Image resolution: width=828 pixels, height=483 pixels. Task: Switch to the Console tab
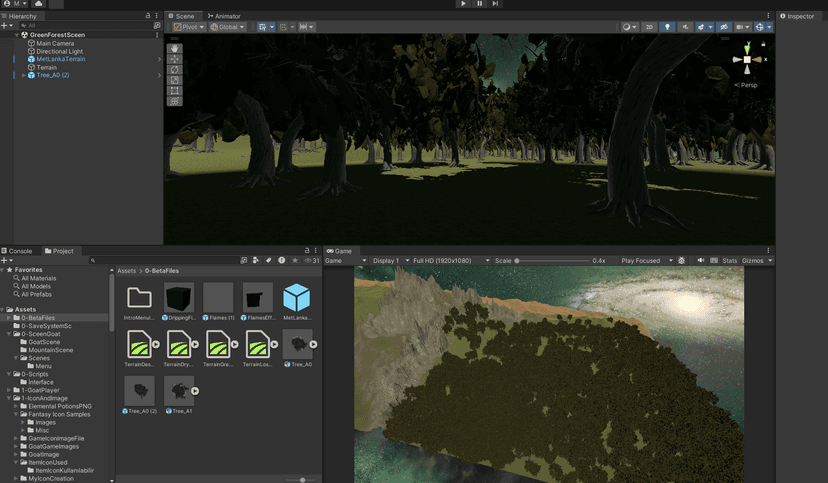point(20,251)
